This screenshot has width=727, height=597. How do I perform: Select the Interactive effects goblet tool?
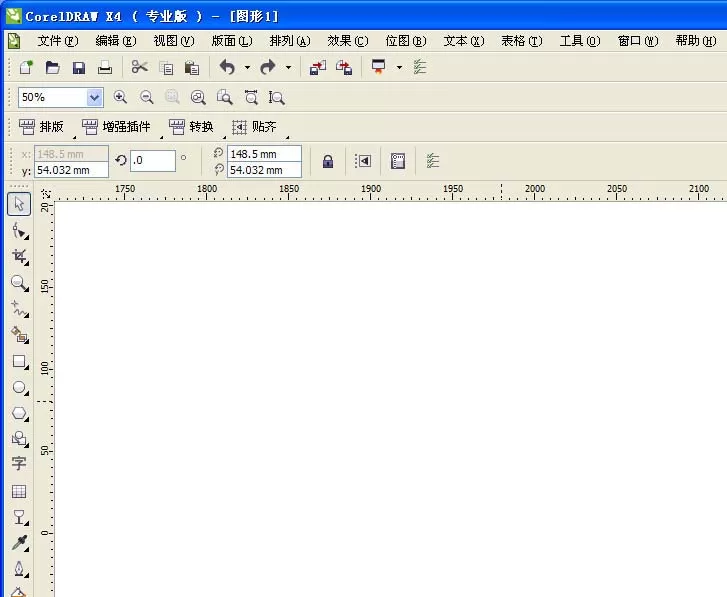click(19, 517)
